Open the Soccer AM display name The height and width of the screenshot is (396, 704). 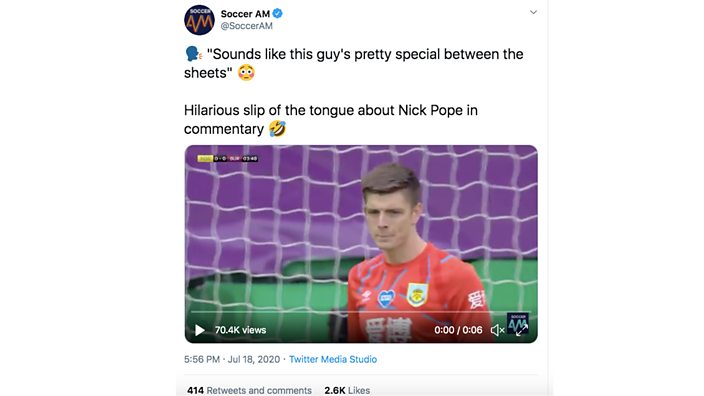[245, 14]
